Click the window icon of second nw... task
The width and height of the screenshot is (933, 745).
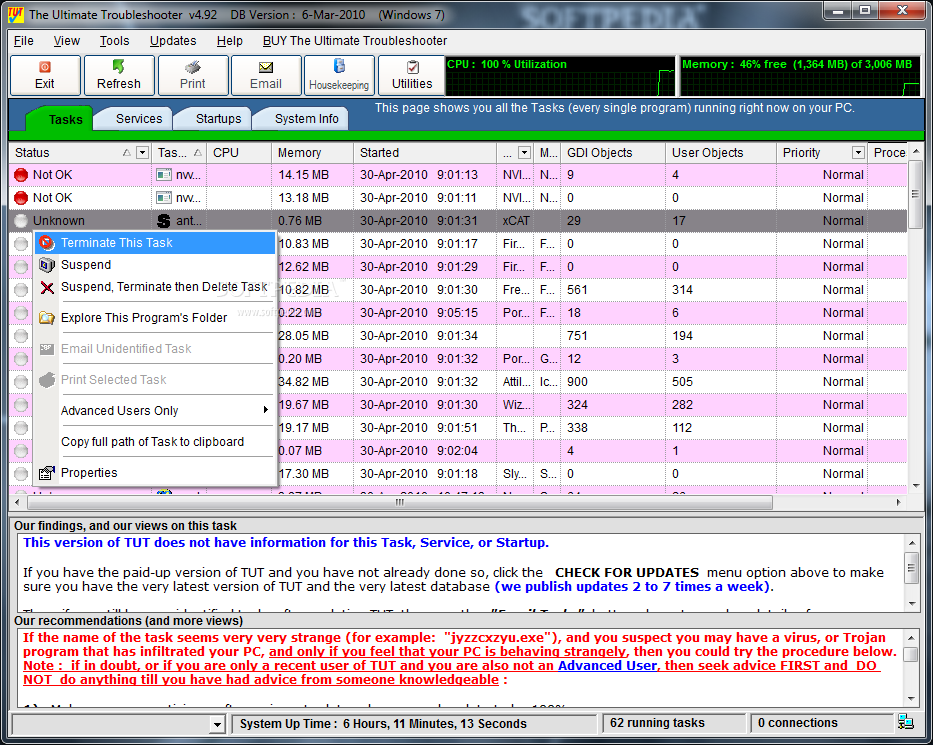coord(164,198)
